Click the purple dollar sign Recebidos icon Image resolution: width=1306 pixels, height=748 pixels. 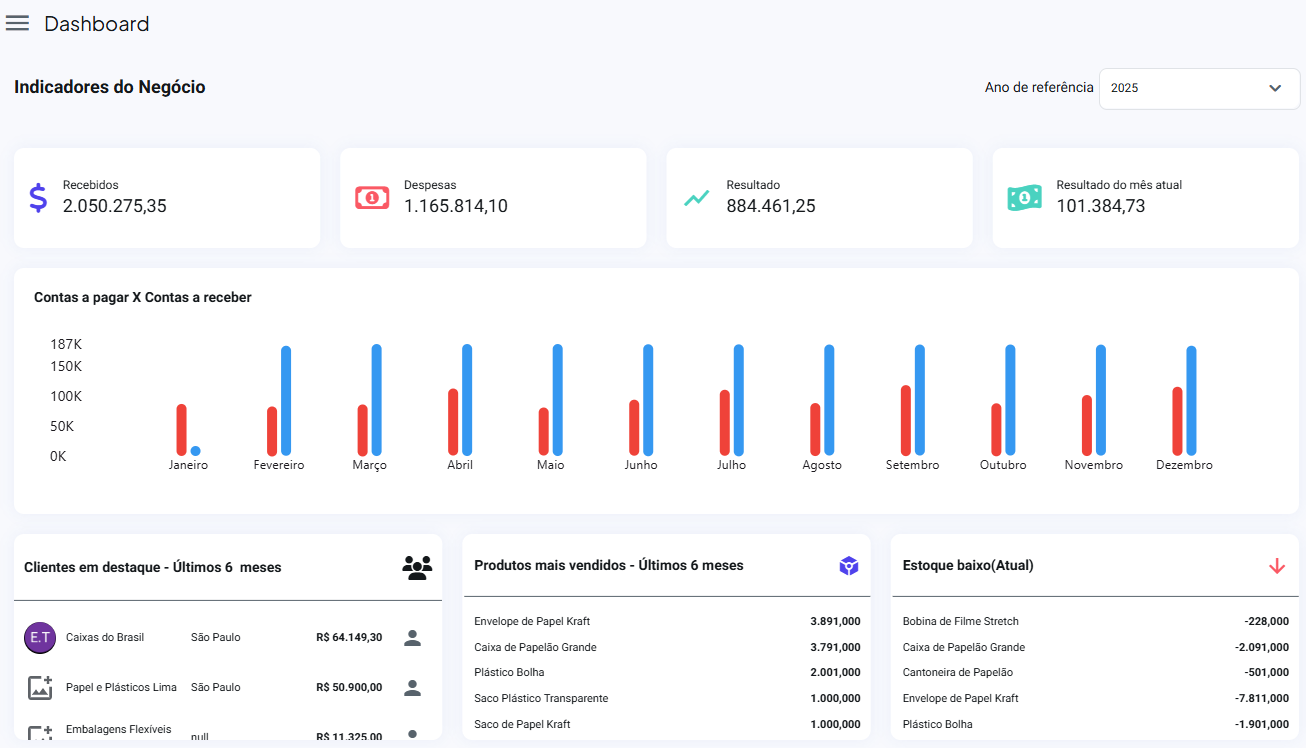coord(38,198)
